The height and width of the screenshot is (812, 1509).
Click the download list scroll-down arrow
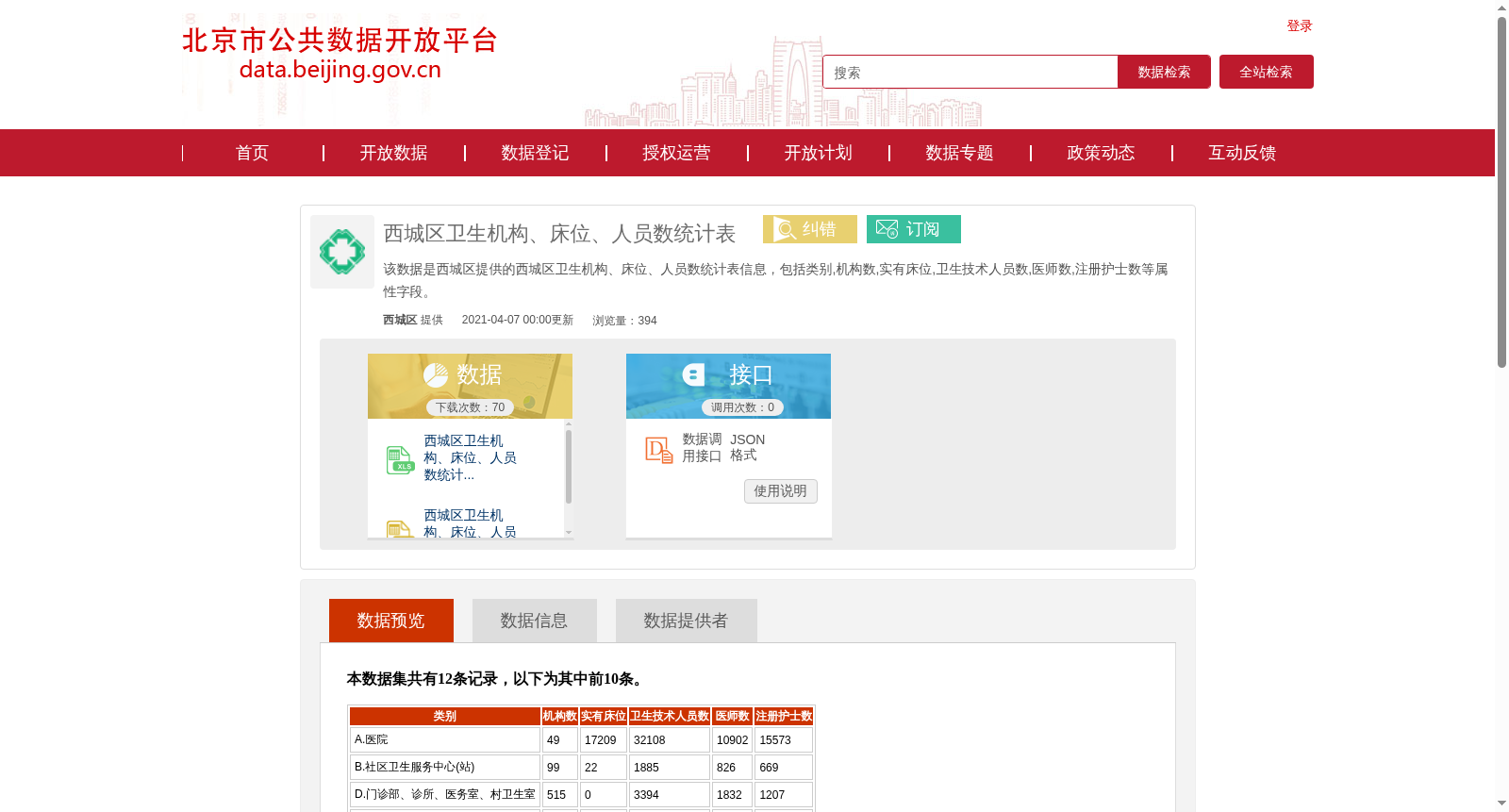tap(569, 533)
